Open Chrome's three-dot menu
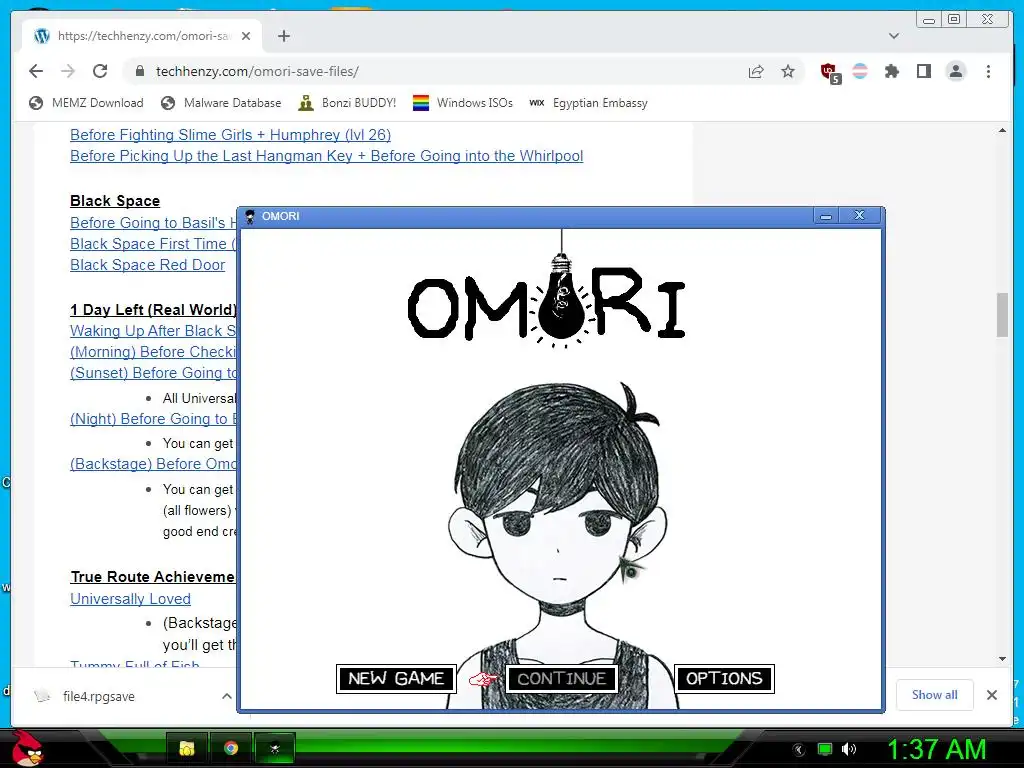Image resolution: width=1024 pixels, height=768 pixels. point(988,71)
